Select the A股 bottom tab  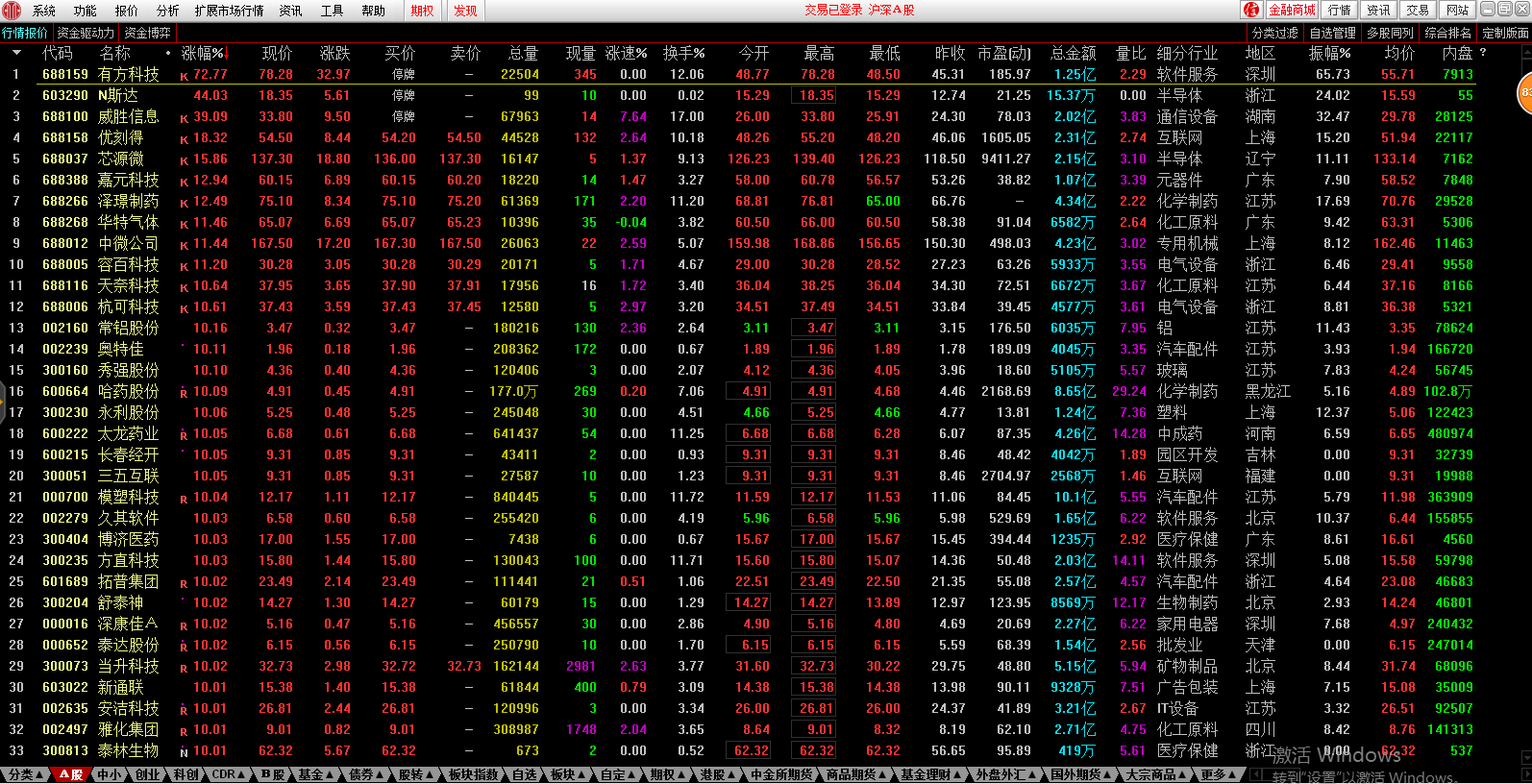pos(72,774)
